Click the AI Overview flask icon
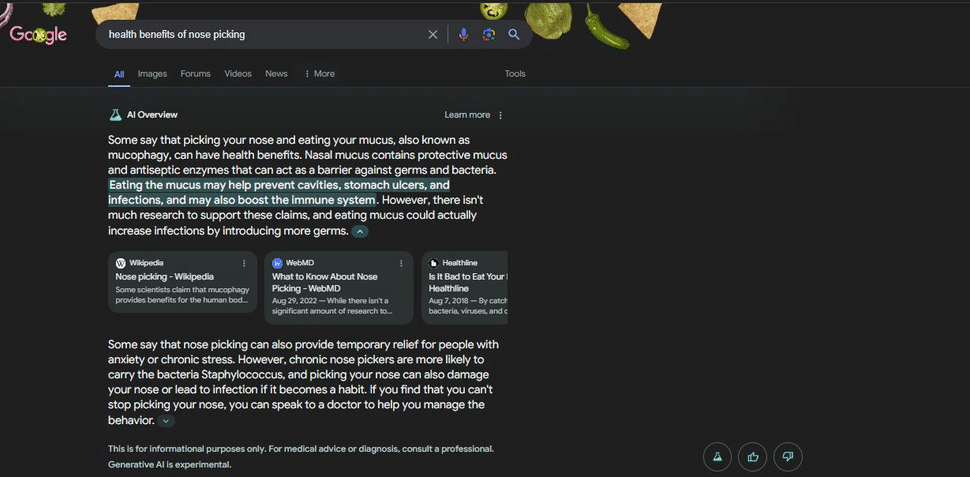 click(x=115, y=115)
